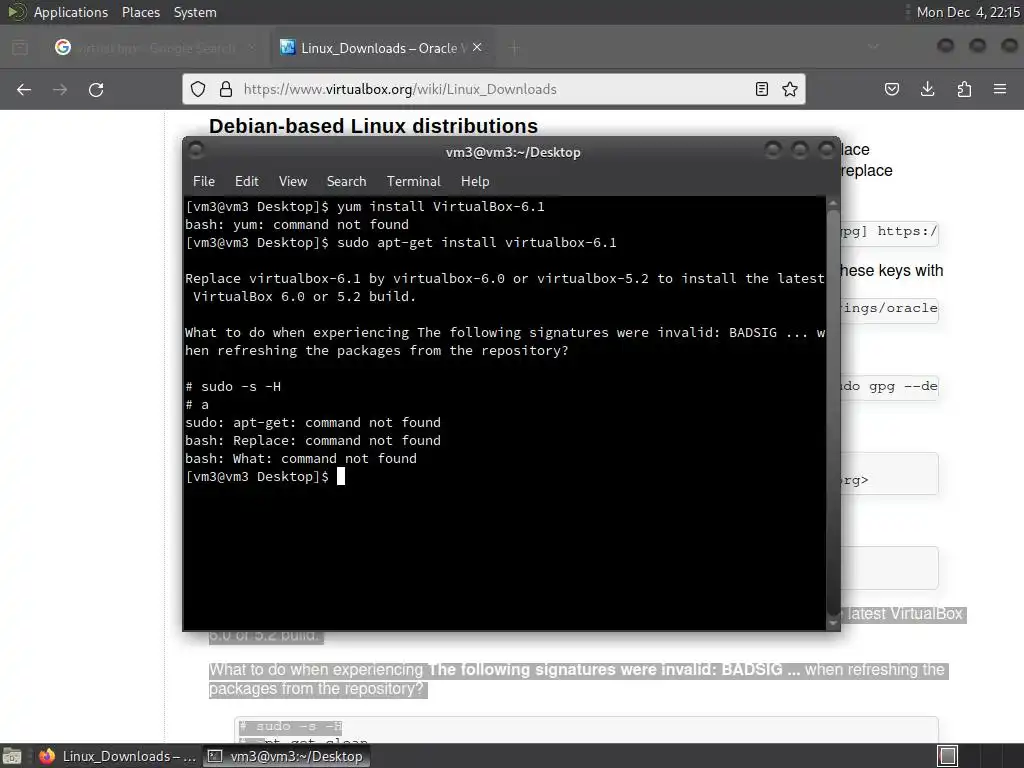Click the show desktop icon in bottom panel
Image resolution: width=1024 pixels, height=768 pixels.
[x=12, y=756]
